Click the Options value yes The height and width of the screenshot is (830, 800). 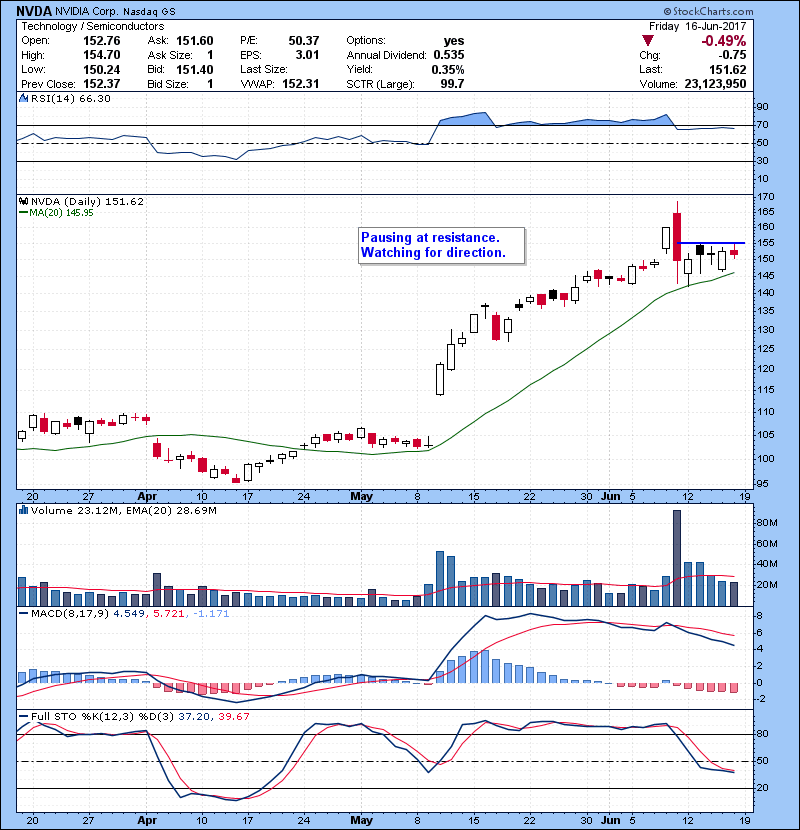click(x=454, y=41)
